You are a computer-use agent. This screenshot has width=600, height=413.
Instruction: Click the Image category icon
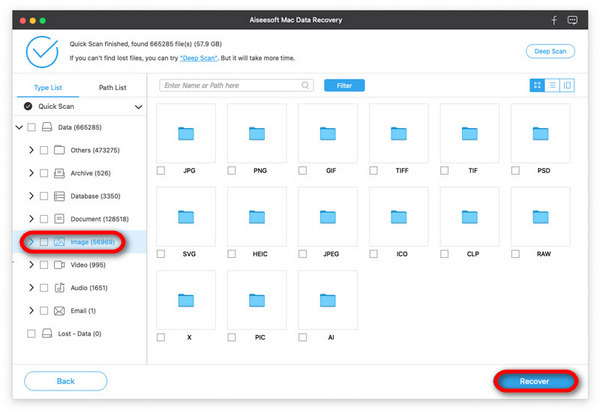[59, 242]
